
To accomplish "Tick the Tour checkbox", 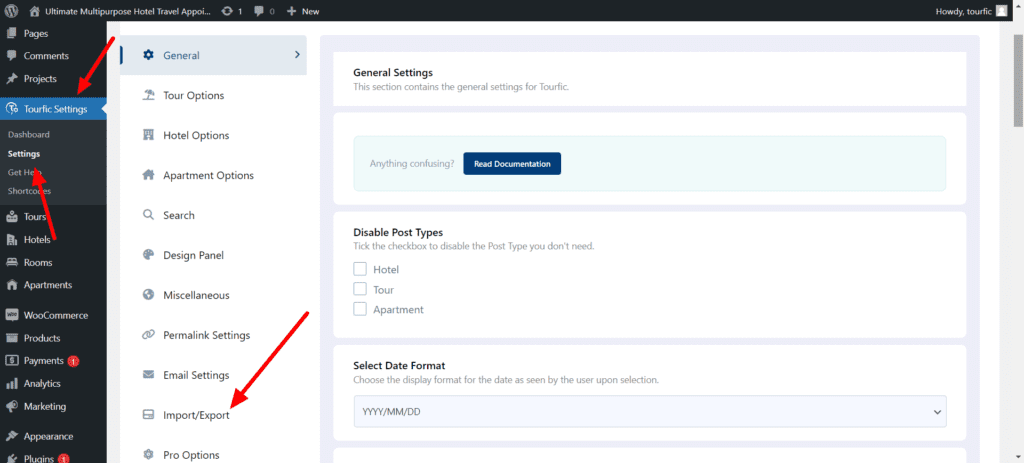I will click(x=360, y=289).
